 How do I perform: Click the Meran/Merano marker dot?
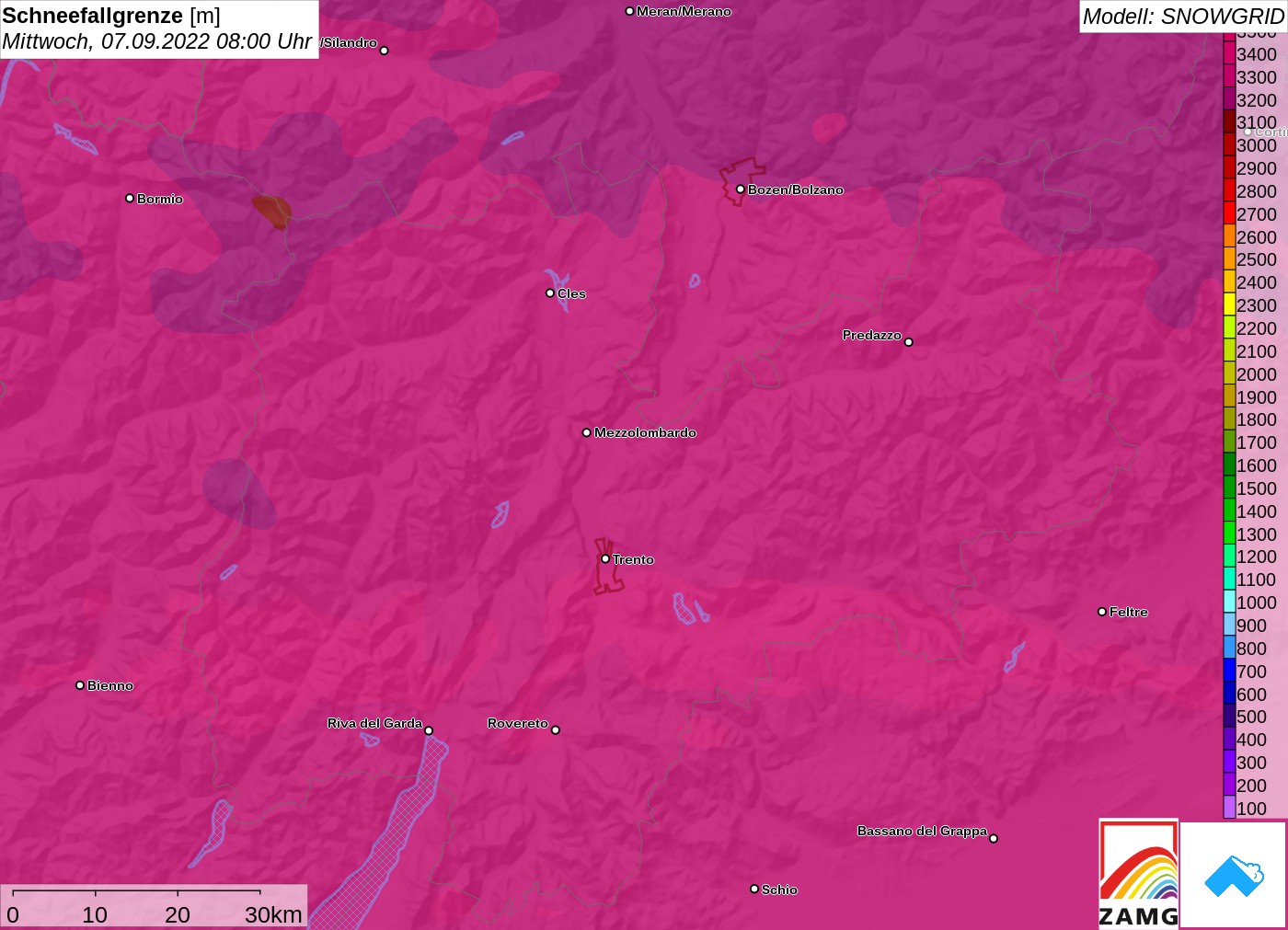[x=629, y=12]
